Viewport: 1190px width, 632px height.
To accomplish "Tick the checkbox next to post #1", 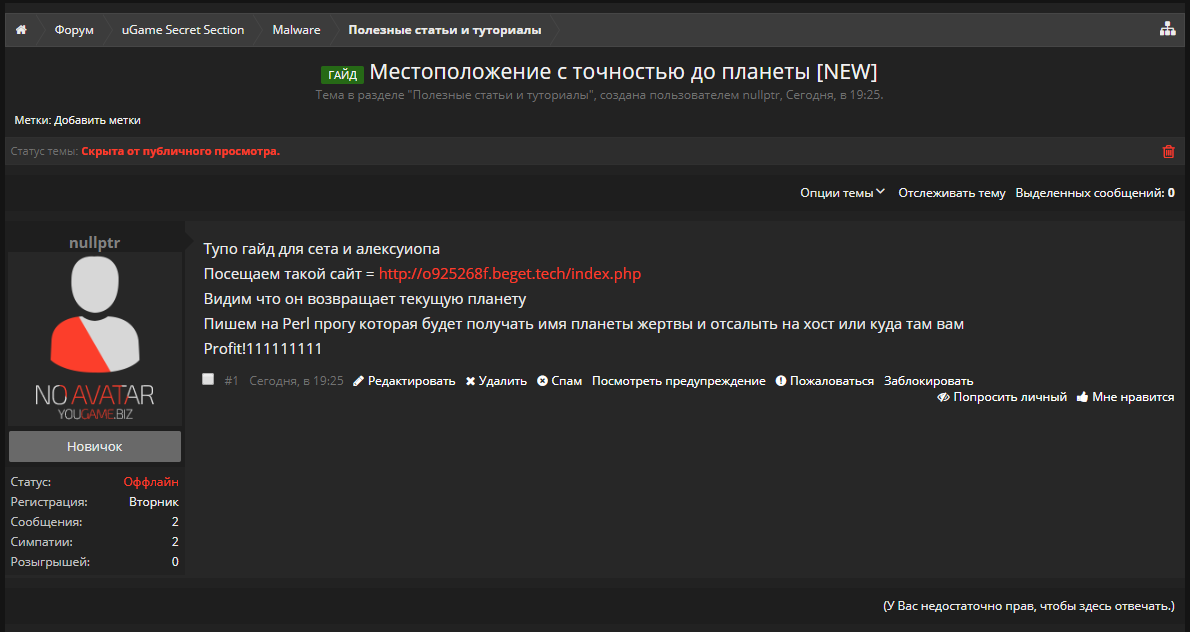I will pos(208,379).
